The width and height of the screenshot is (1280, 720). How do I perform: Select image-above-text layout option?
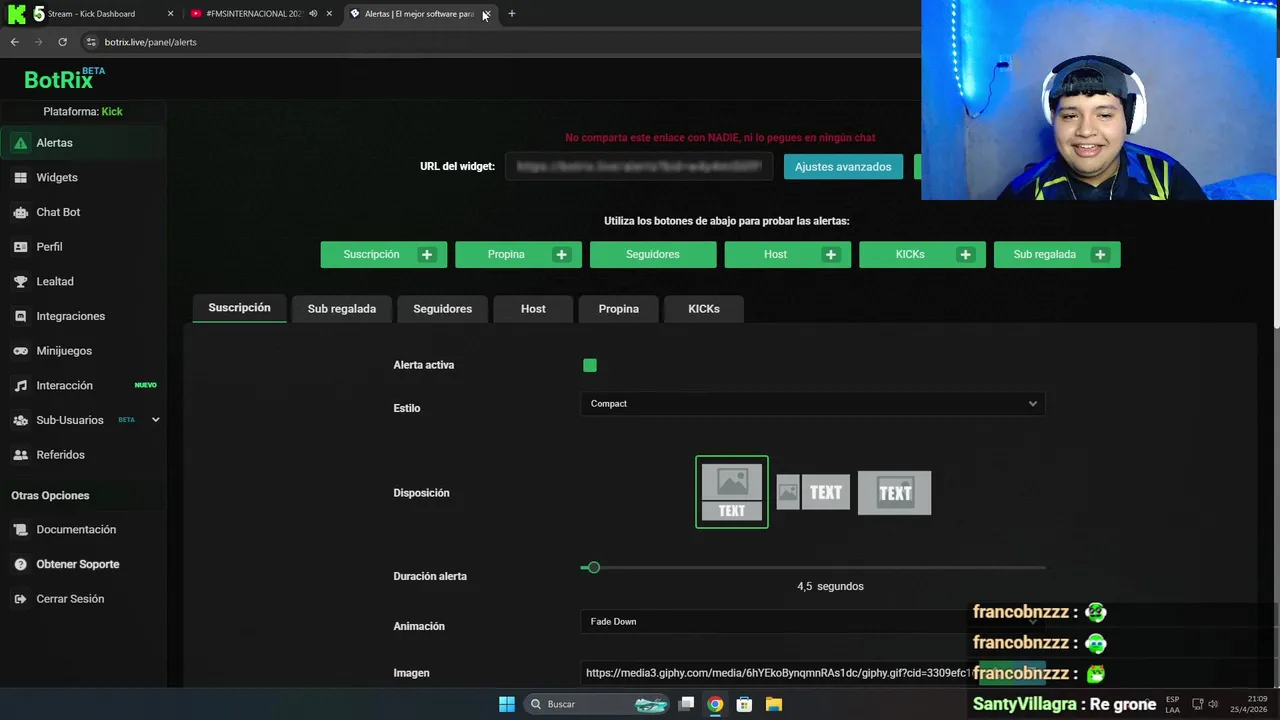732,492
